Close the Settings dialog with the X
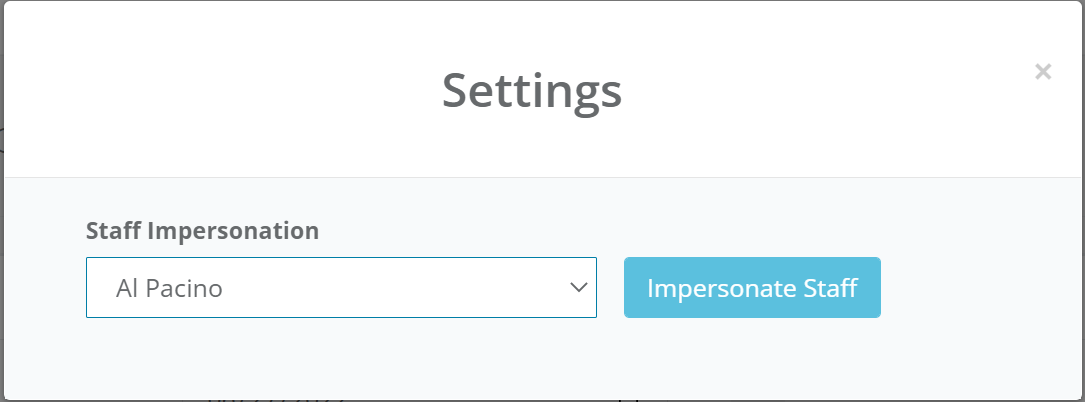This screenshot has width=1085, height=402. pos(1043,71)
